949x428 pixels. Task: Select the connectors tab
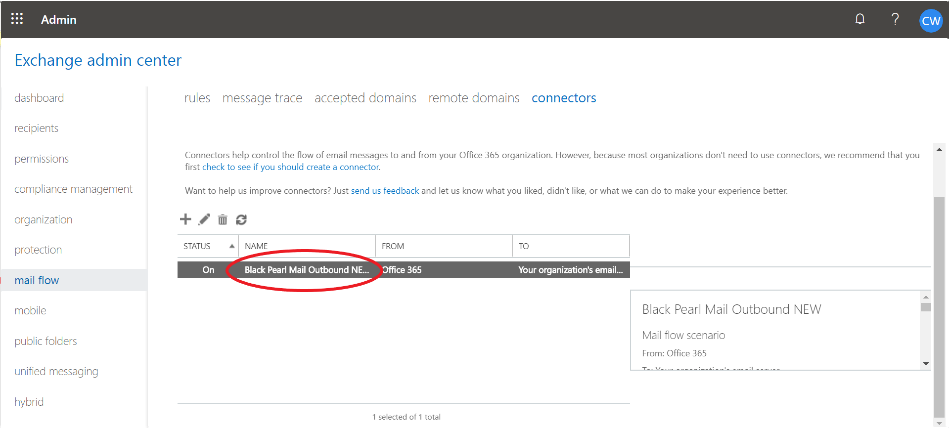(x=564, y=98)
